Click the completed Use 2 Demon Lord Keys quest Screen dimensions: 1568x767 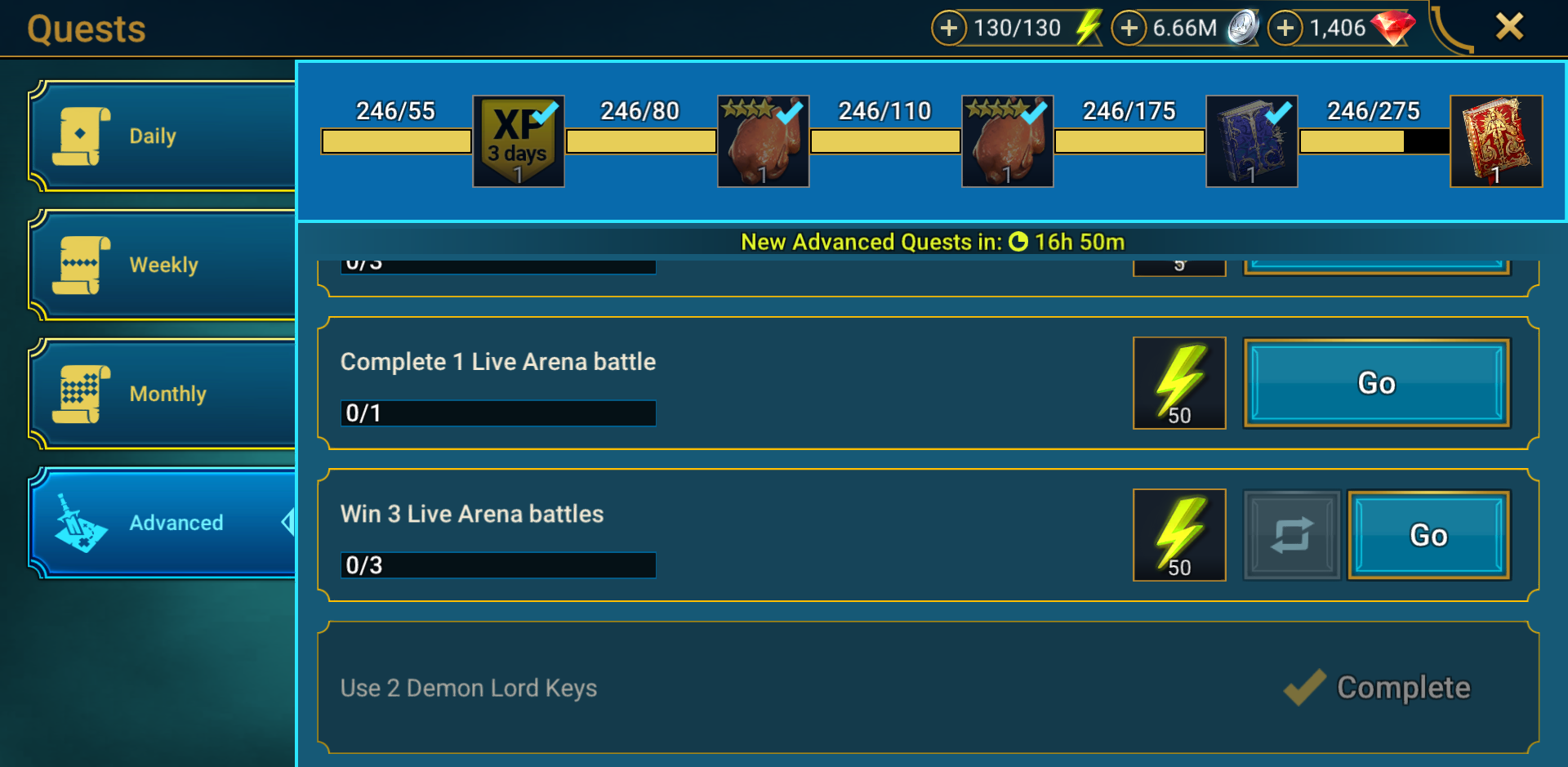click(x=929, y=688)
